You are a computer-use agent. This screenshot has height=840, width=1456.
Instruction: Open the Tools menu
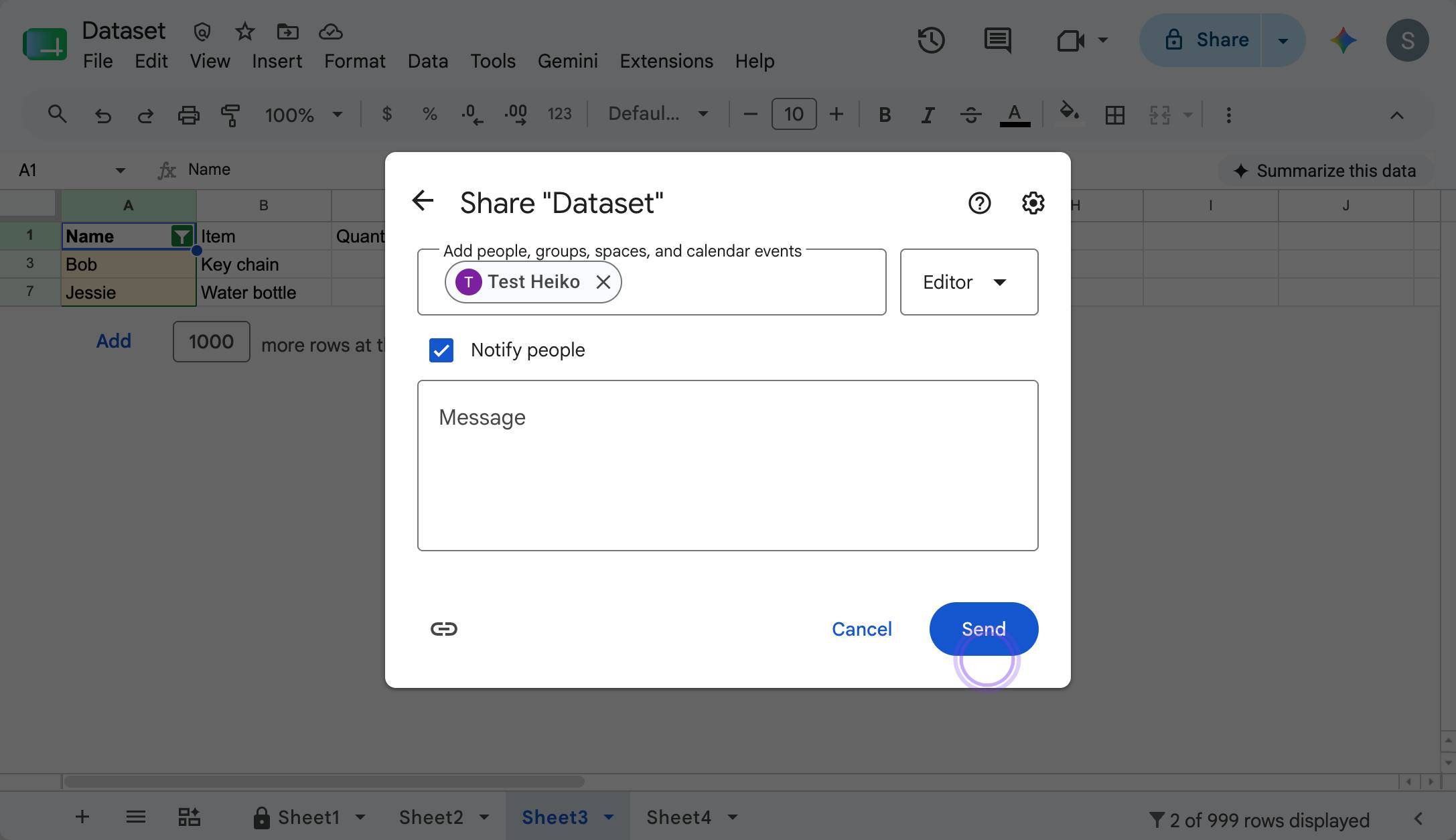tap(493, 61)
